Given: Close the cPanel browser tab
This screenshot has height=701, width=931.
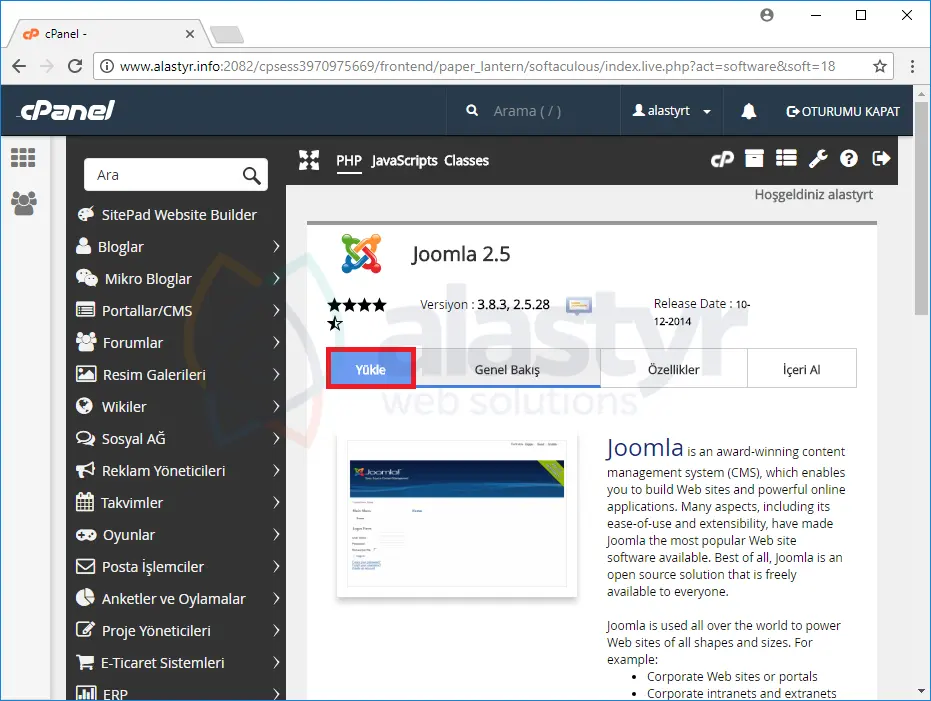Looking at the screenshot, I should 189,34.
